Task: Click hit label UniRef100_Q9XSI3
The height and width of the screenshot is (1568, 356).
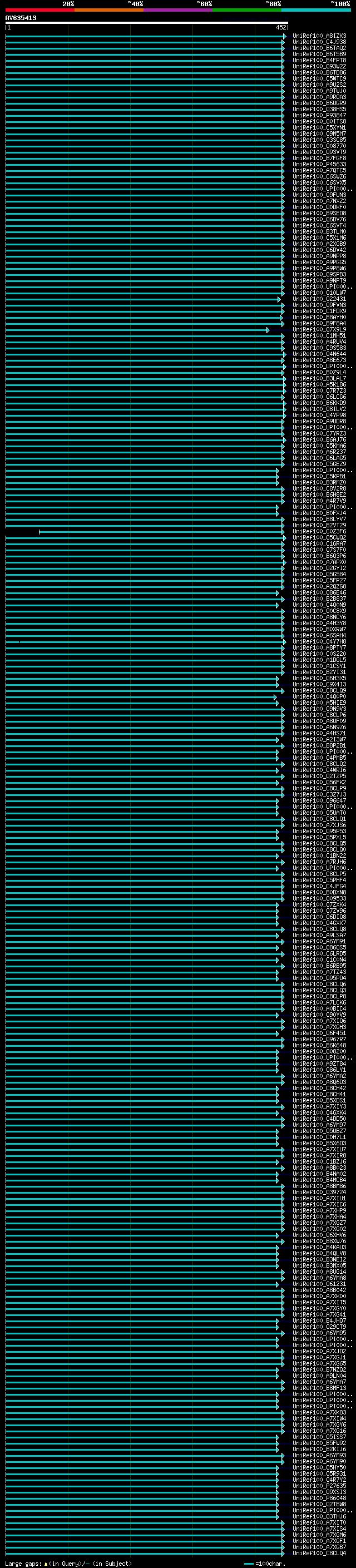Action: point(319,1492)
